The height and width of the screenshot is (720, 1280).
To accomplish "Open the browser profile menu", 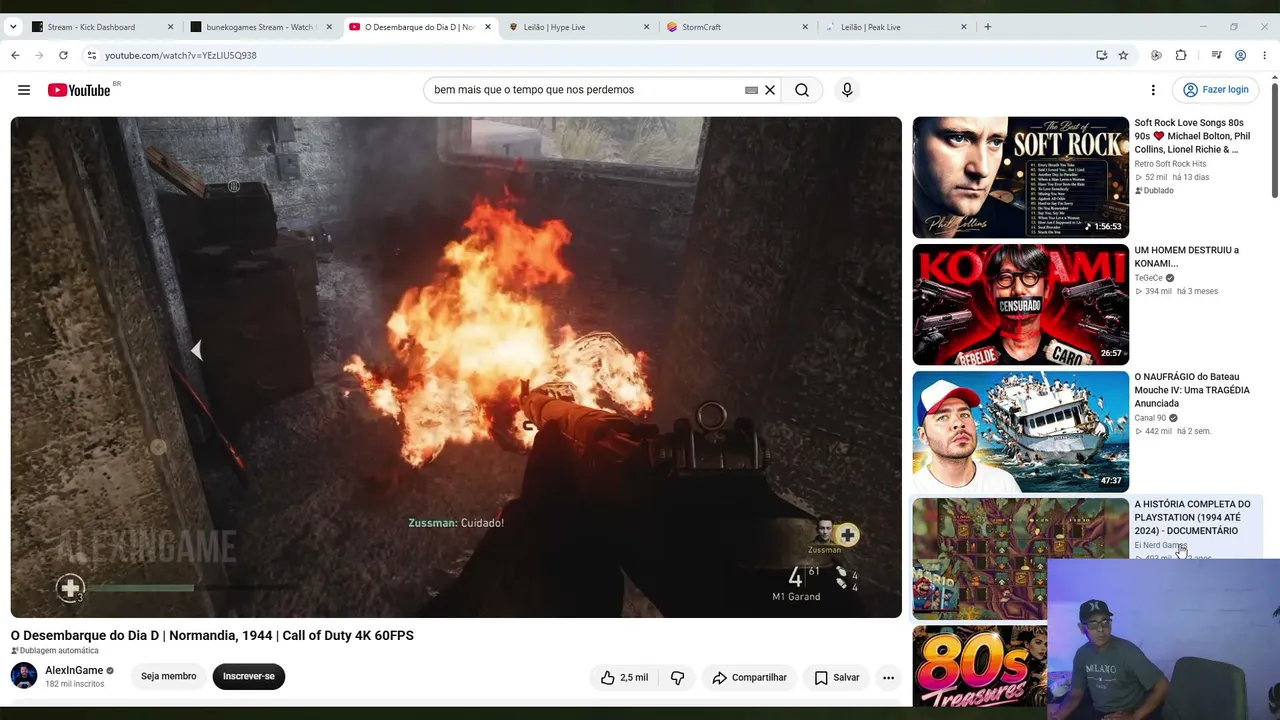I will coord(1240,55).
